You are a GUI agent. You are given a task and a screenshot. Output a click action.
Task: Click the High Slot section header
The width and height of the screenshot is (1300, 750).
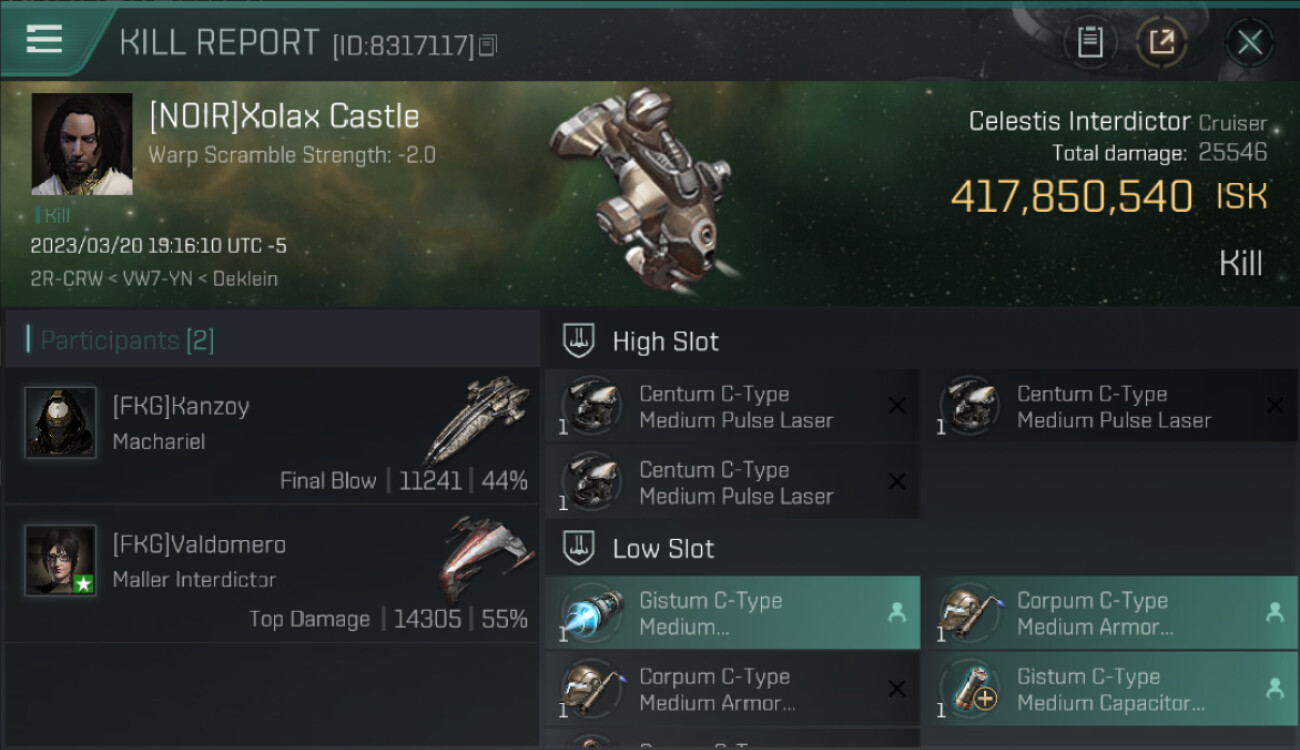coord(665,342)
